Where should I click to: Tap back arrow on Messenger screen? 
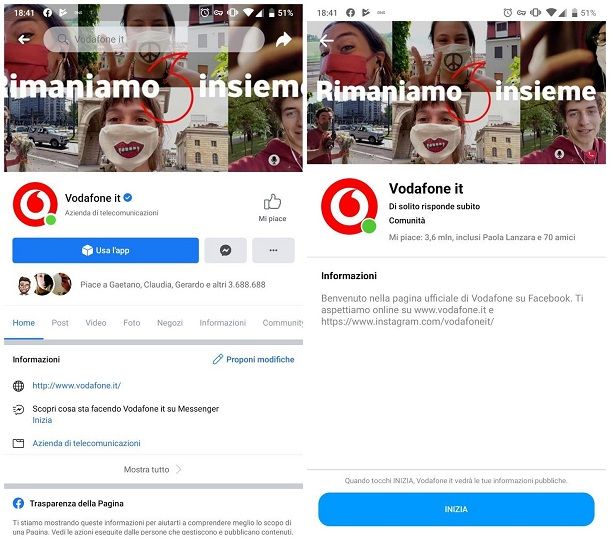click(326, 40)
